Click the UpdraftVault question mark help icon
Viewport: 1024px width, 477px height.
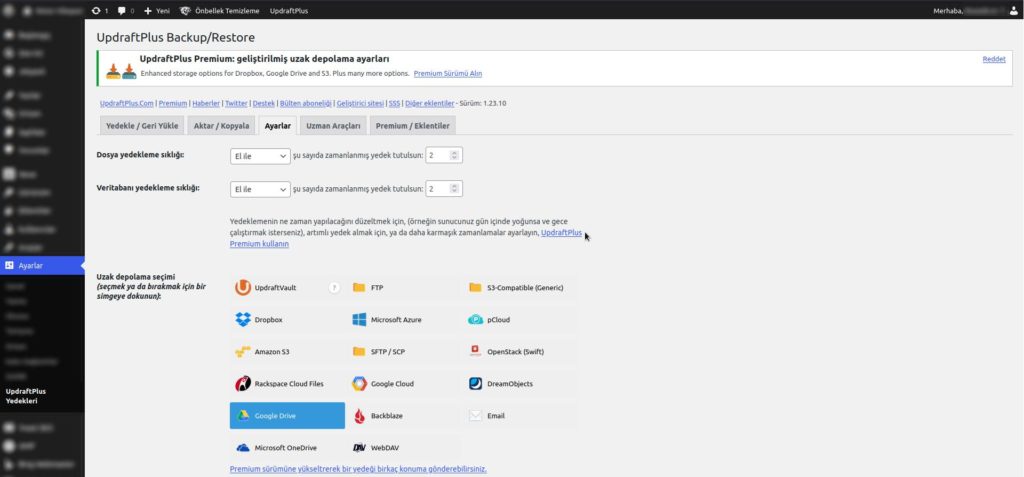click(334, 288)
